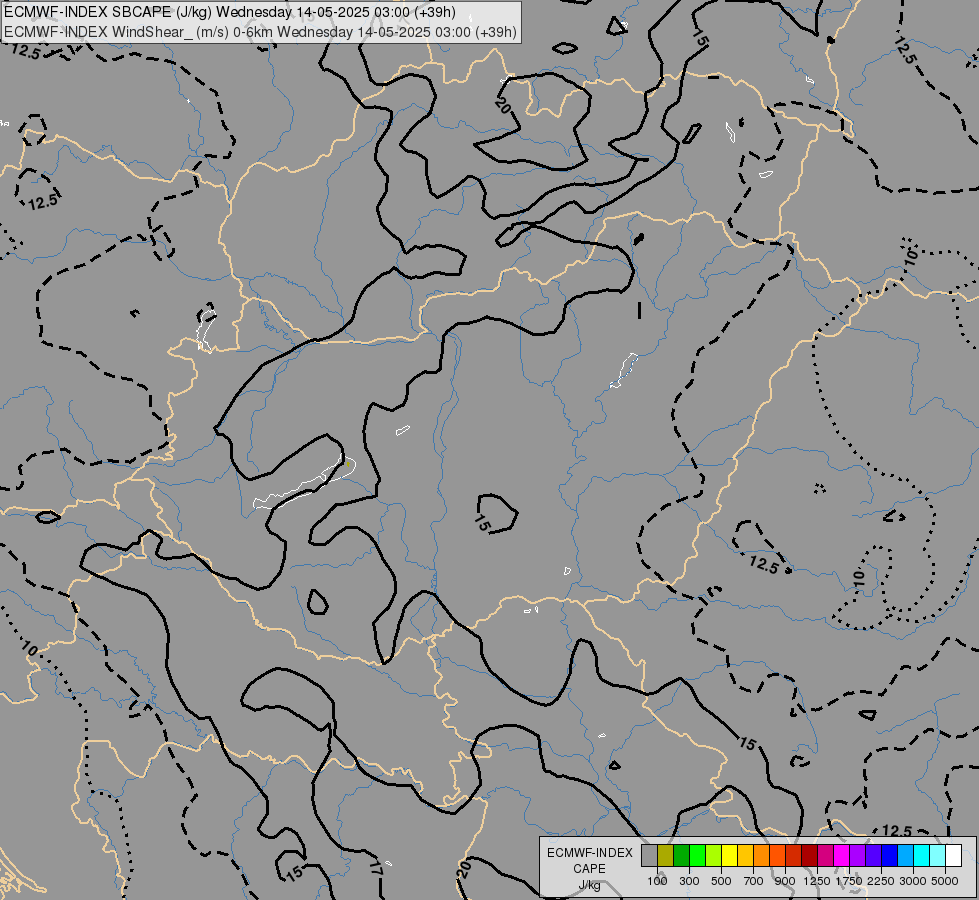Select the brick red swatch after 900

point(794,856)
